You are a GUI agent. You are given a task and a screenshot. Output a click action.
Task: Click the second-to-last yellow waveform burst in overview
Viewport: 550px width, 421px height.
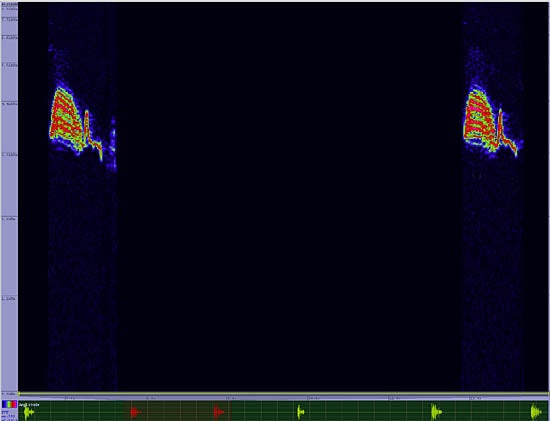pos(436,412)
